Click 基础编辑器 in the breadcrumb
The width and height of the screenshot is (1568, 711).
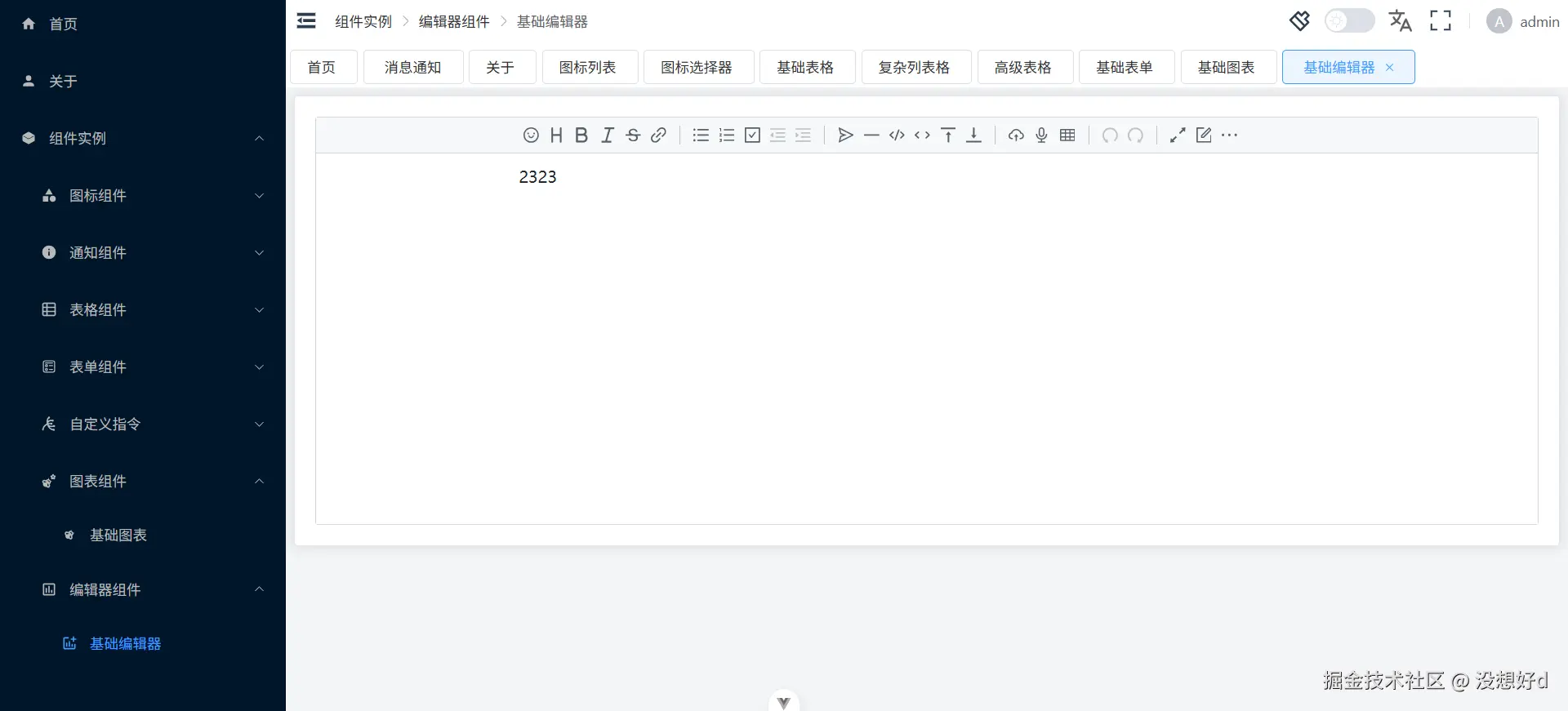click(x=552, y=22)
